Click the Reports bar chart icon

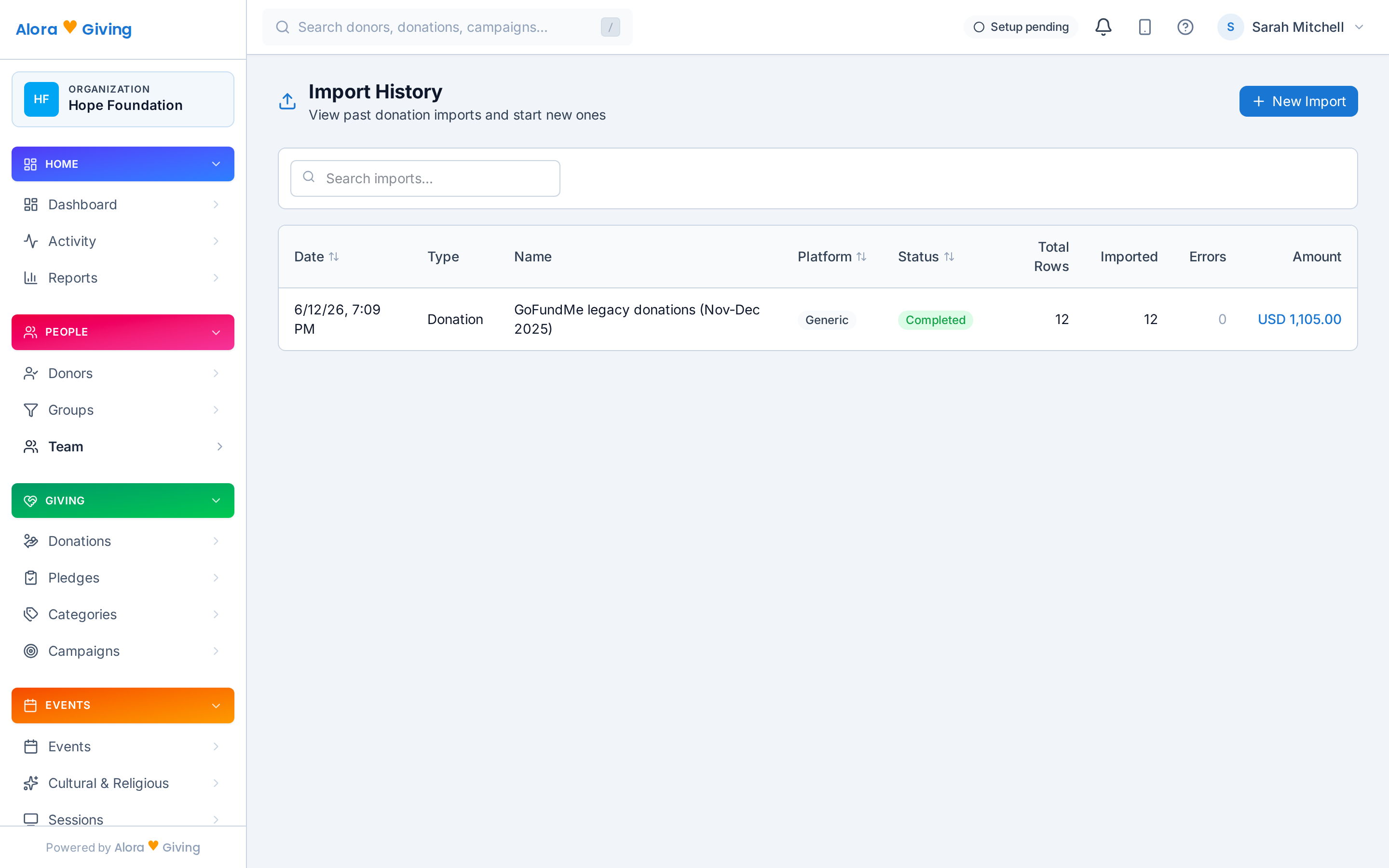click(31, 278)
